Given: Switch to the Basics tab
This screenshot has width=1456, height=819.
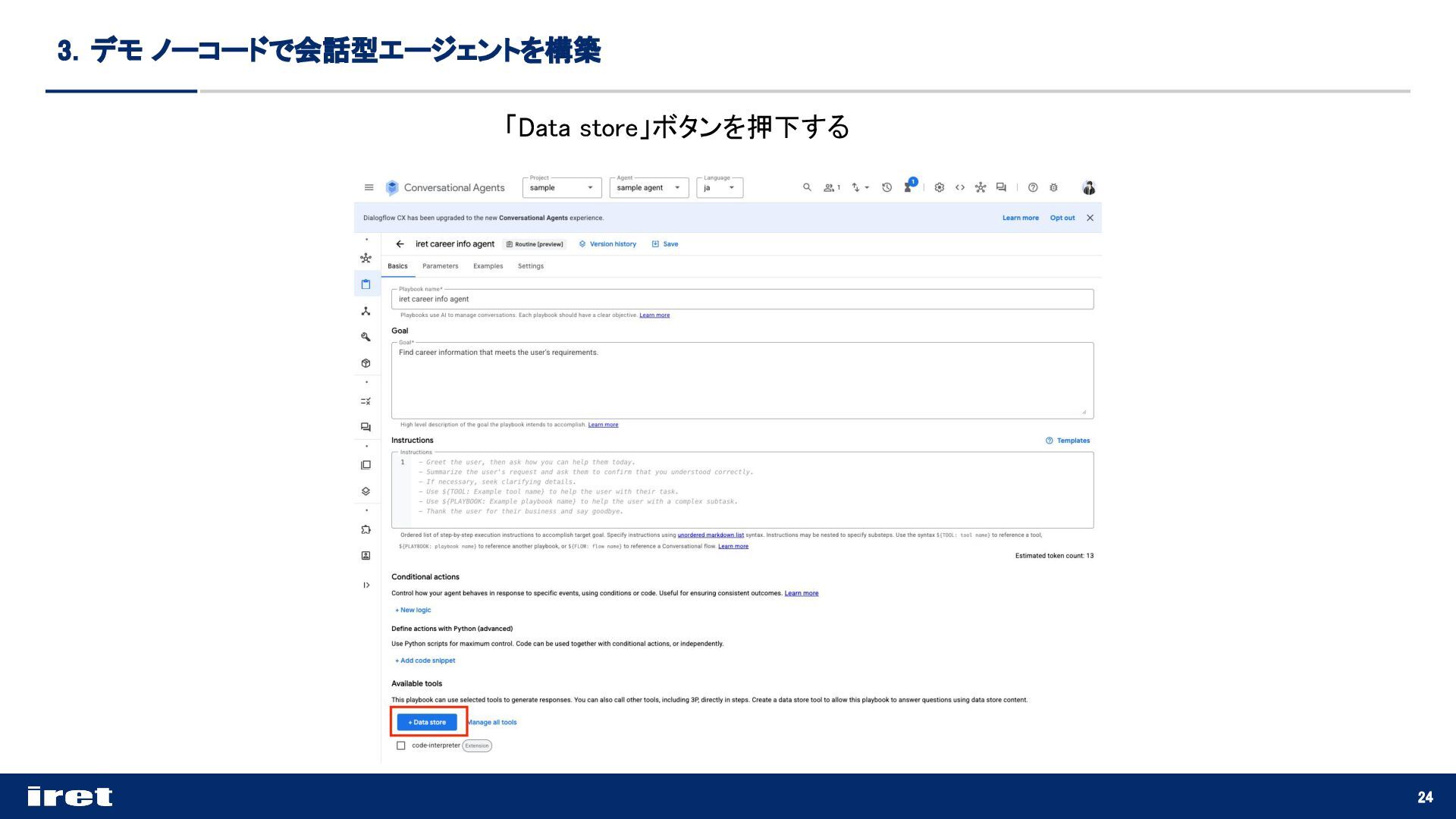Looking at the screenshot, I should coord(397,266).
